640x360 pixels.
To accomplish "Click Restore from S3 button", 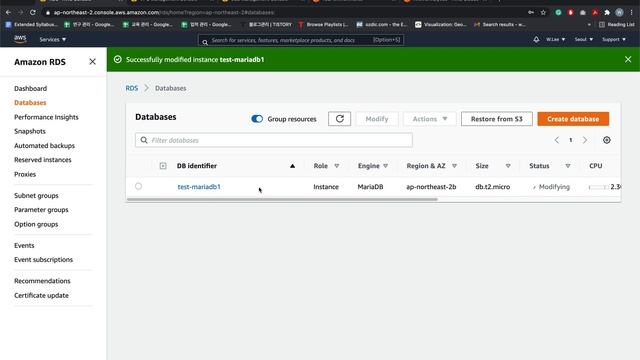I will (496, 119).
